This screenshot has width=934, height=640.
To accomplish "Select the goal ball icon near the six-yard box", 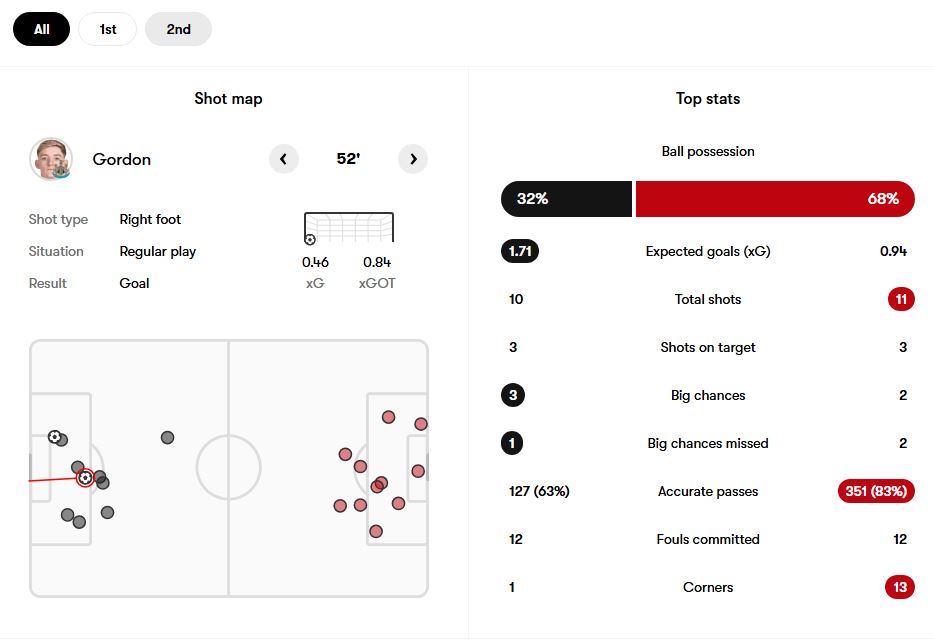I will coord(54,437).
